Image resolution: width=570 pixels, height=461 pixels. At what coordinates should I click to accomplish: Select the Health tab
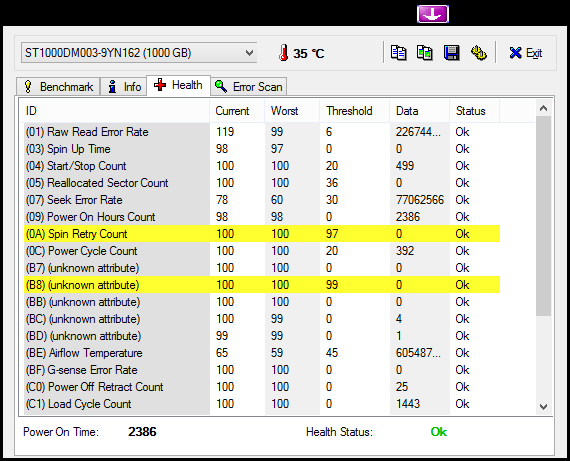click(x=178, y=85)
